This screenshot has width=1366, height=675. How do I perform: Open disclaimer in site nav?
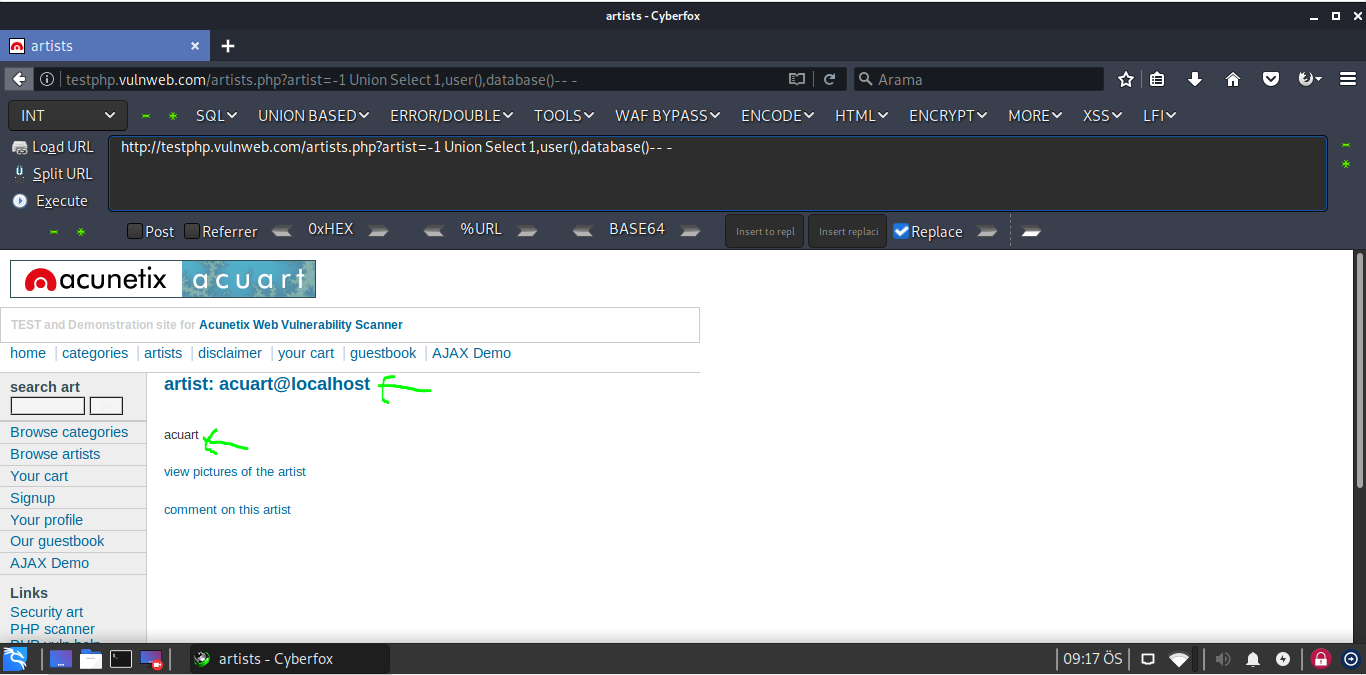point(230,353)
